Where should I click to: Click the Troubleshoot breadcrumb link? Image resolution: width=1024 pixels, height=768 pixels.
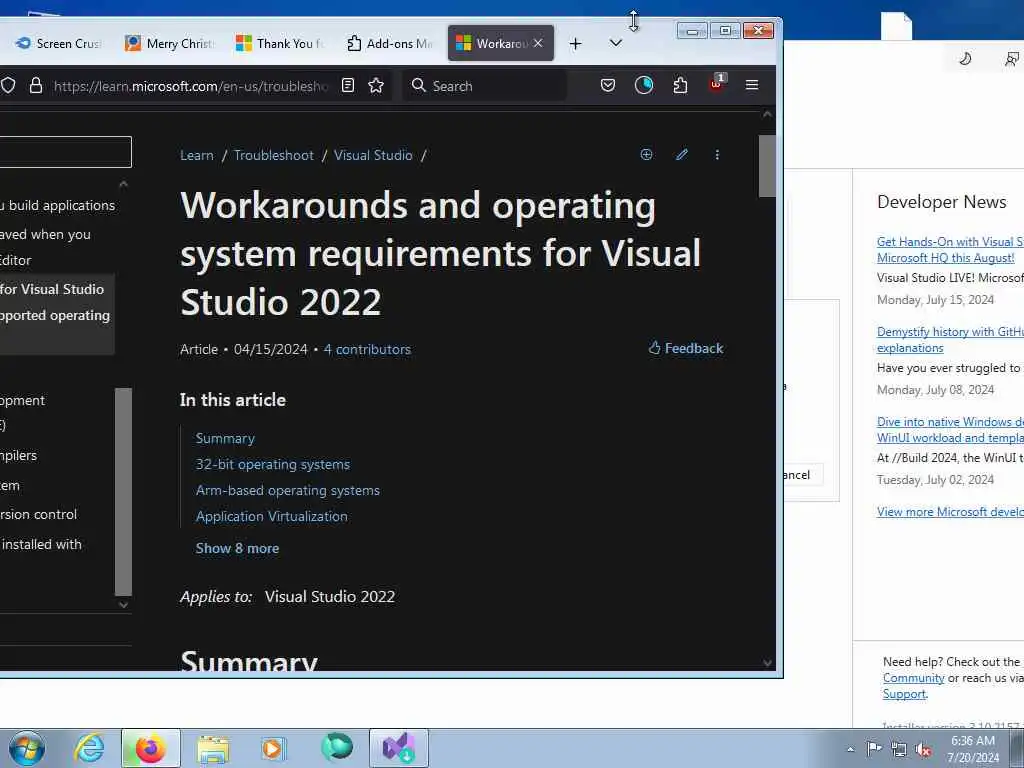point(274,155)
